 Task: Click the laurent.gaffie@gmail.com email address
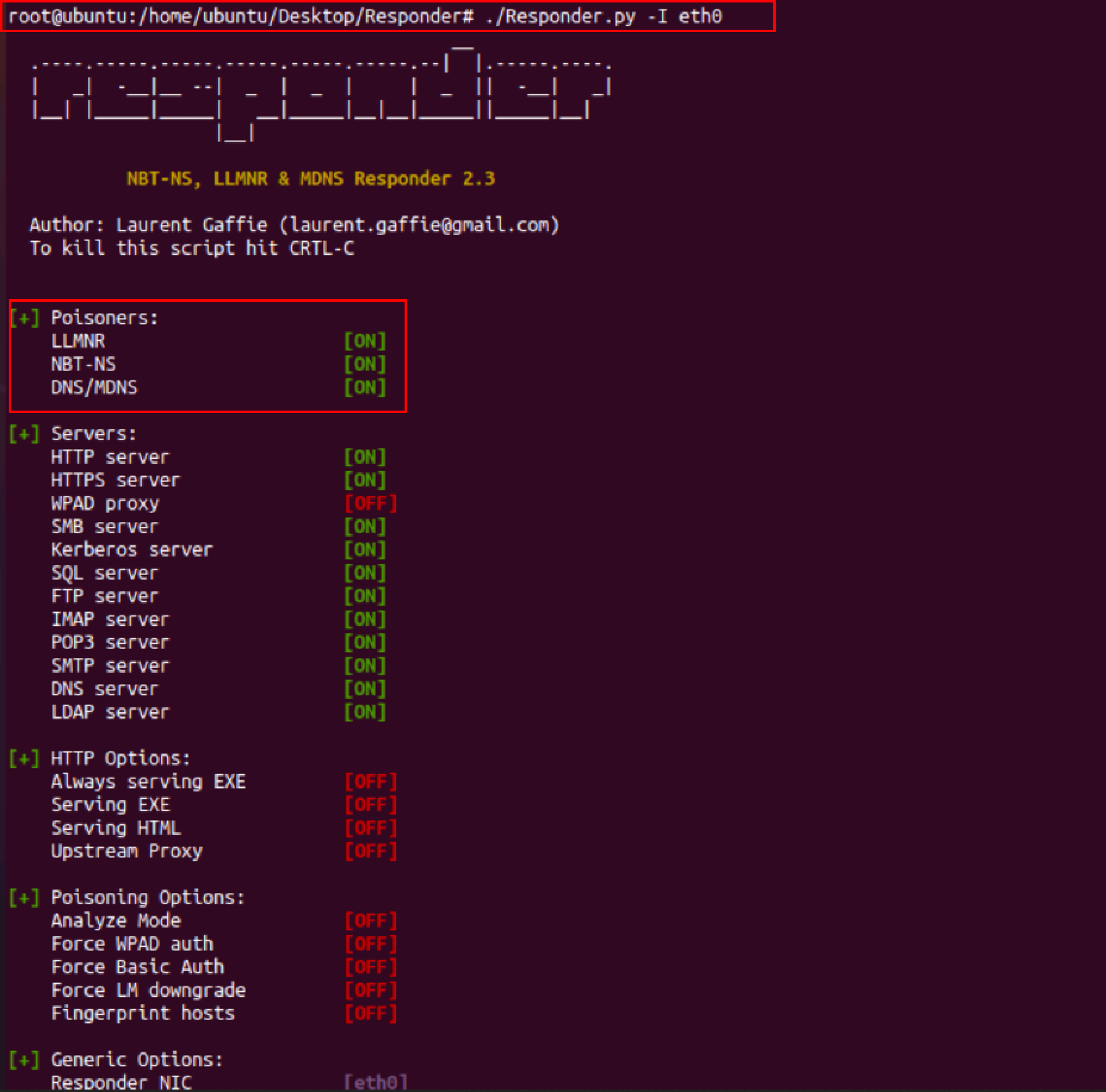point(418,225)
